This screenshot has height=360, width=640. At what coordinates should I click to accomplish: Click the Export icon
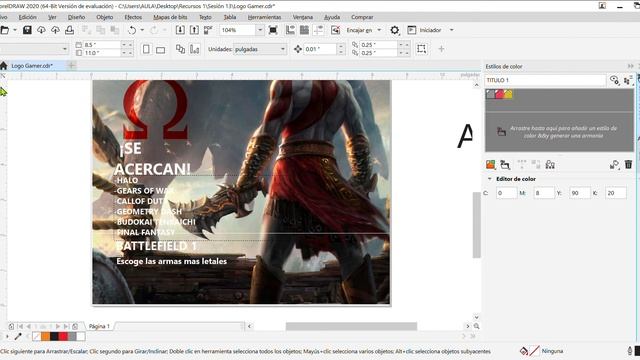click(x=194, y=30)
